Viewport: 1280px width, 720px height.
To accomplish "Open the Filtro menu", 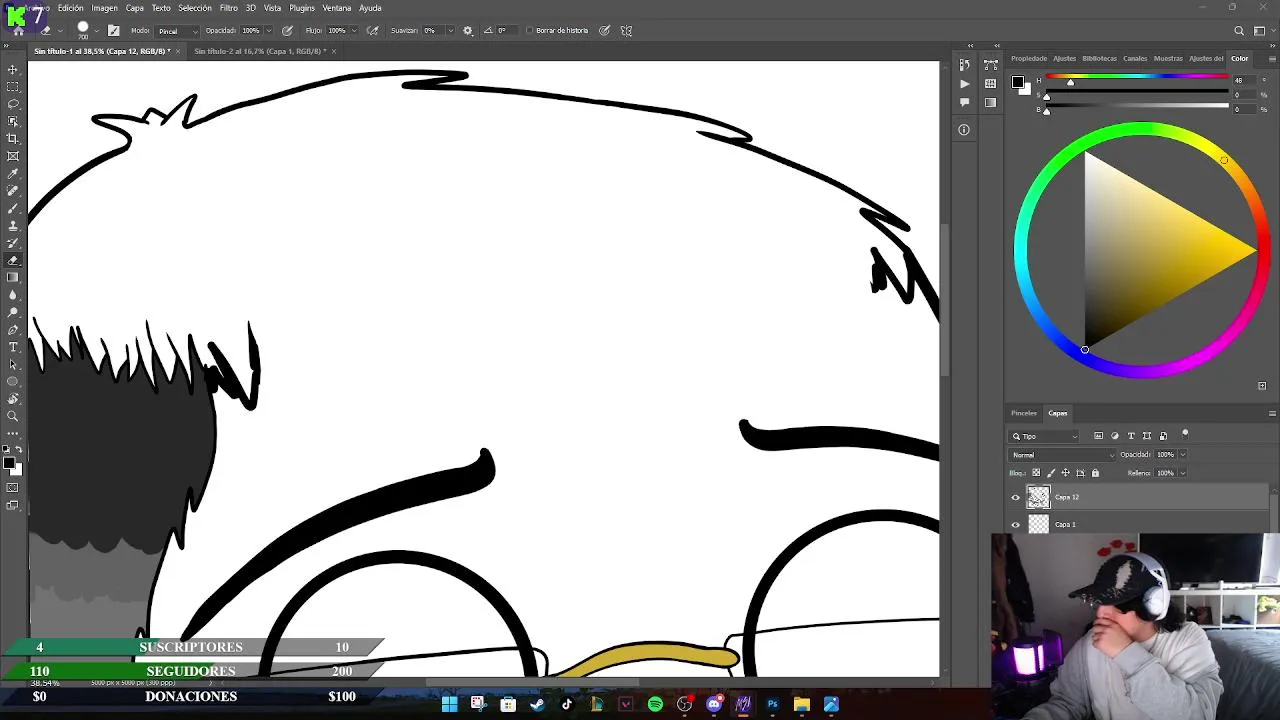I will (x=229, y=8).
